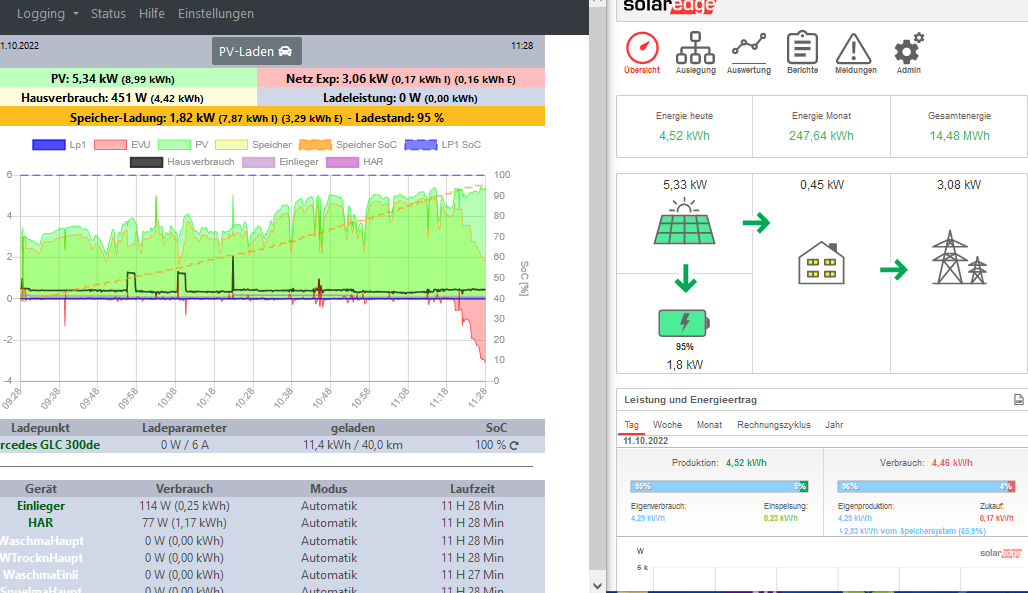Click the export icon beside Leistung und Energieertrag
Viewport: 1028px width, 593px height.
[x=1018, y=399]
